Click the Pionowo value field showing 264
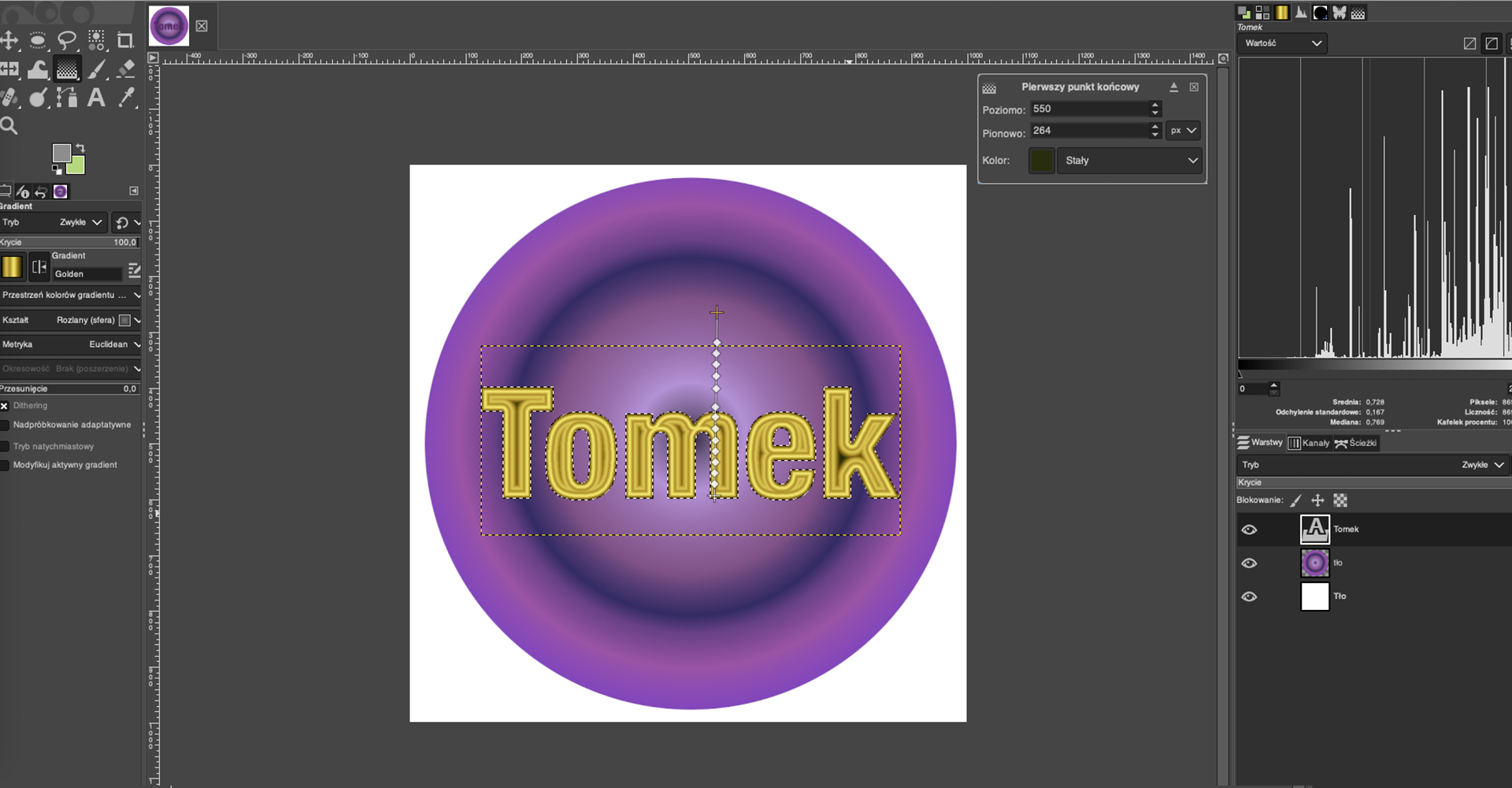The width and height of the screenshot is (1512, 788). coord(1089,130)
